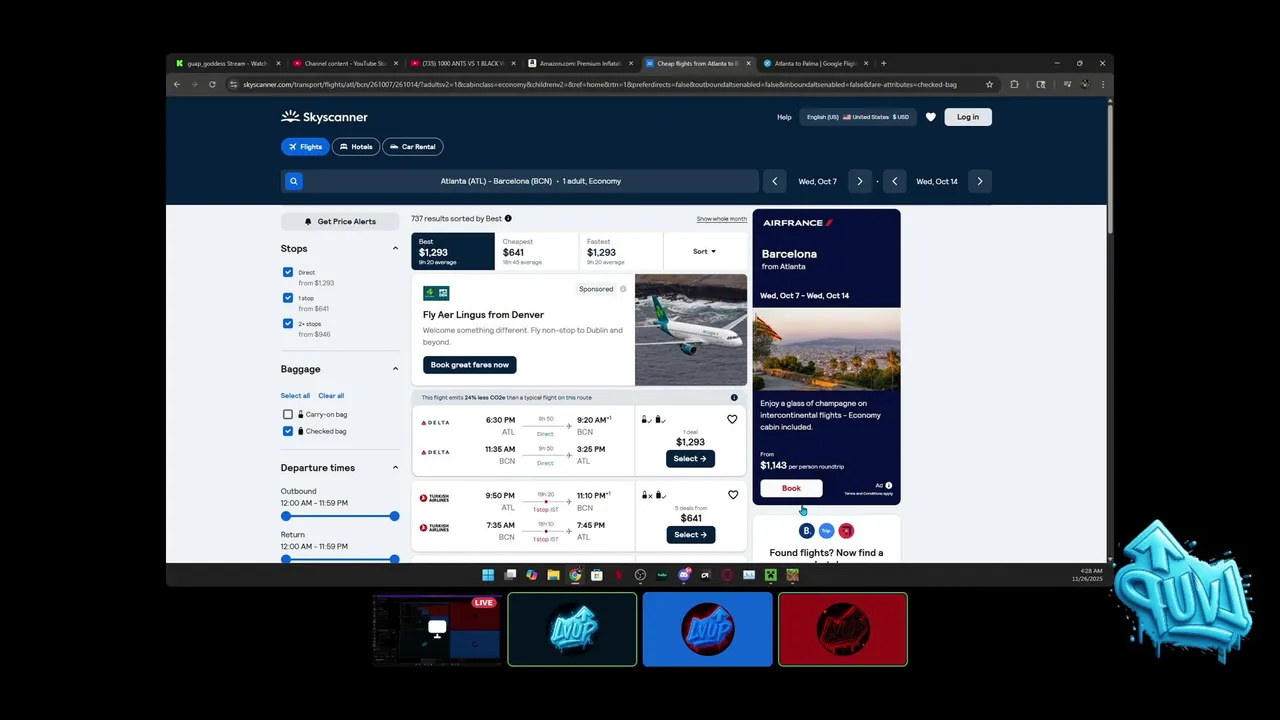Collapse the Departure times section
This screenshot has width=1280, height=720.
(x=395, y=467)
